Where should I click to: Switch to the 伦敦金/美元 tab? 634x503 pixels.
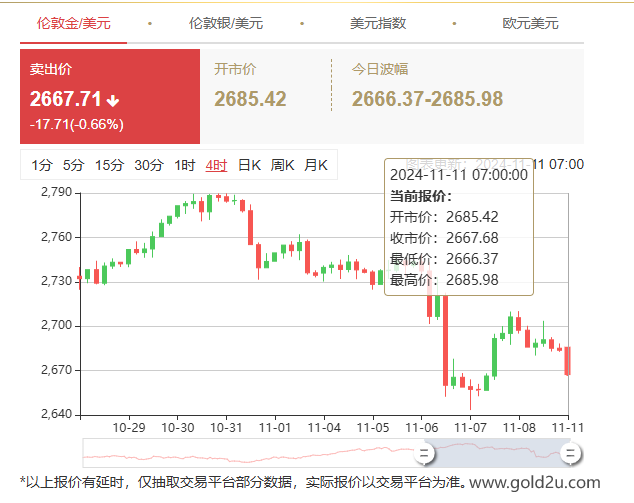pyautogui.click(x=74, y=23)
